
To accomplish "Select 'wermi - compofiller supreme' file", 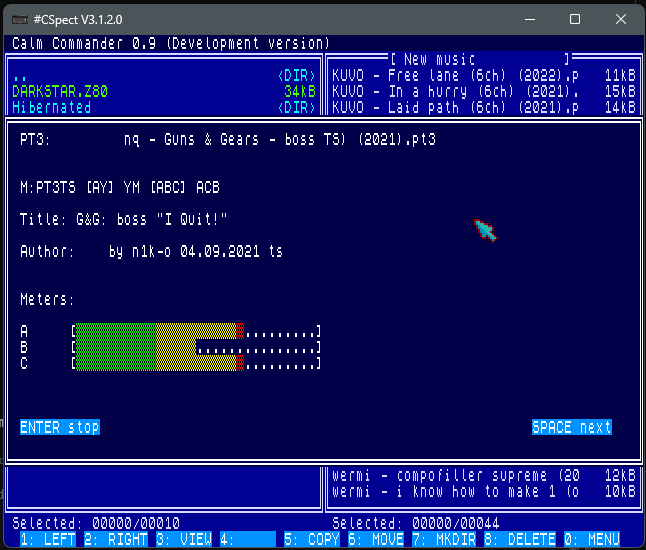I will point(484,475).
